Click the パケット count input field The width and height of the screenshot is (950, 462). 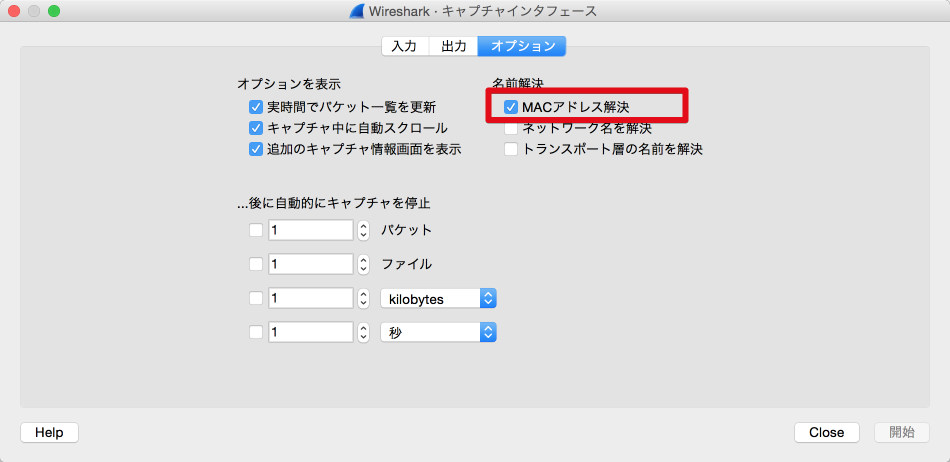click(x=311, y=230)
